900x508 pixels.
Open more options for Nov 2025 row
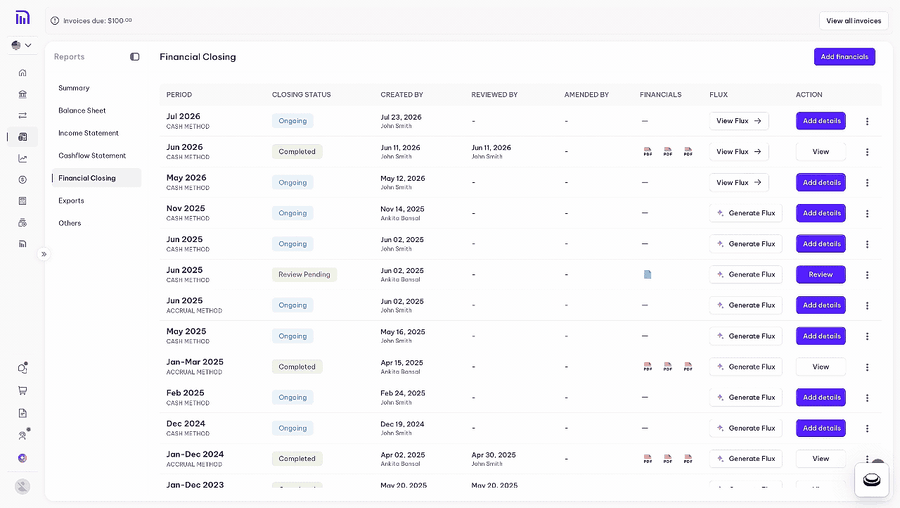867,214
